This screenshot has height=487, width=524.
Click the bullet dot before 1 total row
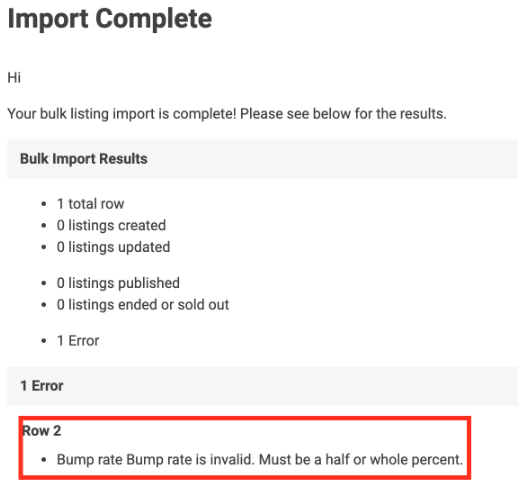click(x=44, y=204)
